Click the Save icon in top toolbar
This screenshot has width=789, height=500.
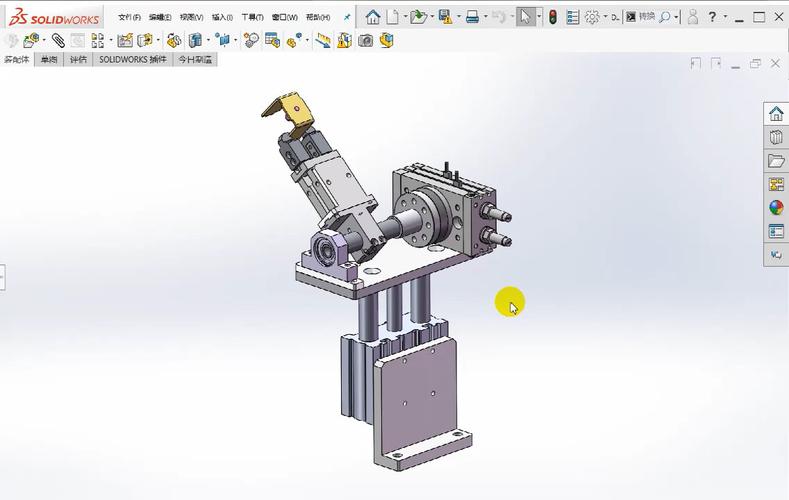[x=445, y=17]
